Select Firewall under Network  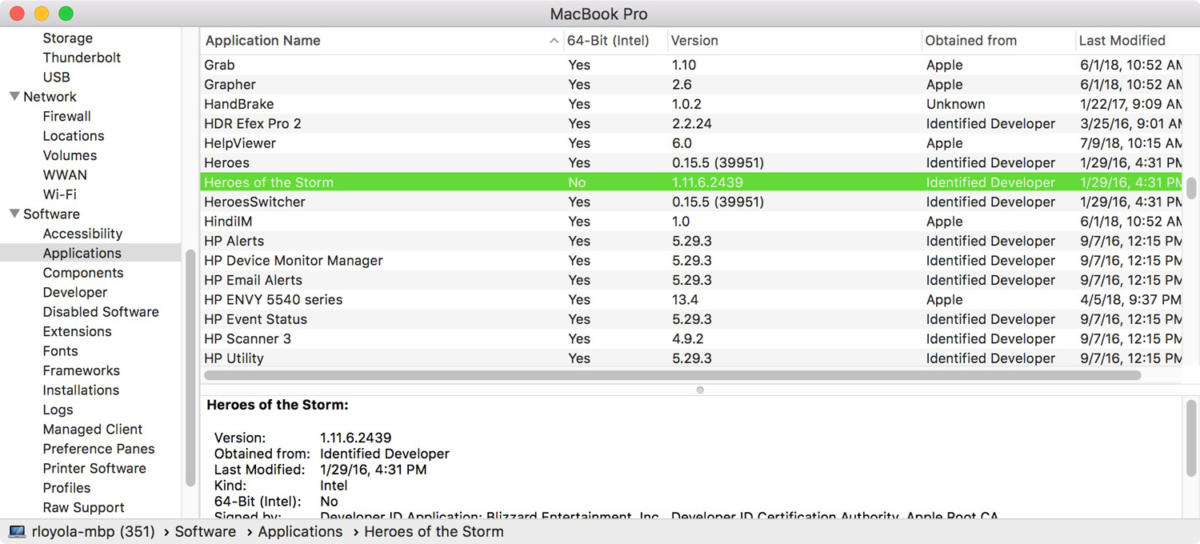[66, 116]
